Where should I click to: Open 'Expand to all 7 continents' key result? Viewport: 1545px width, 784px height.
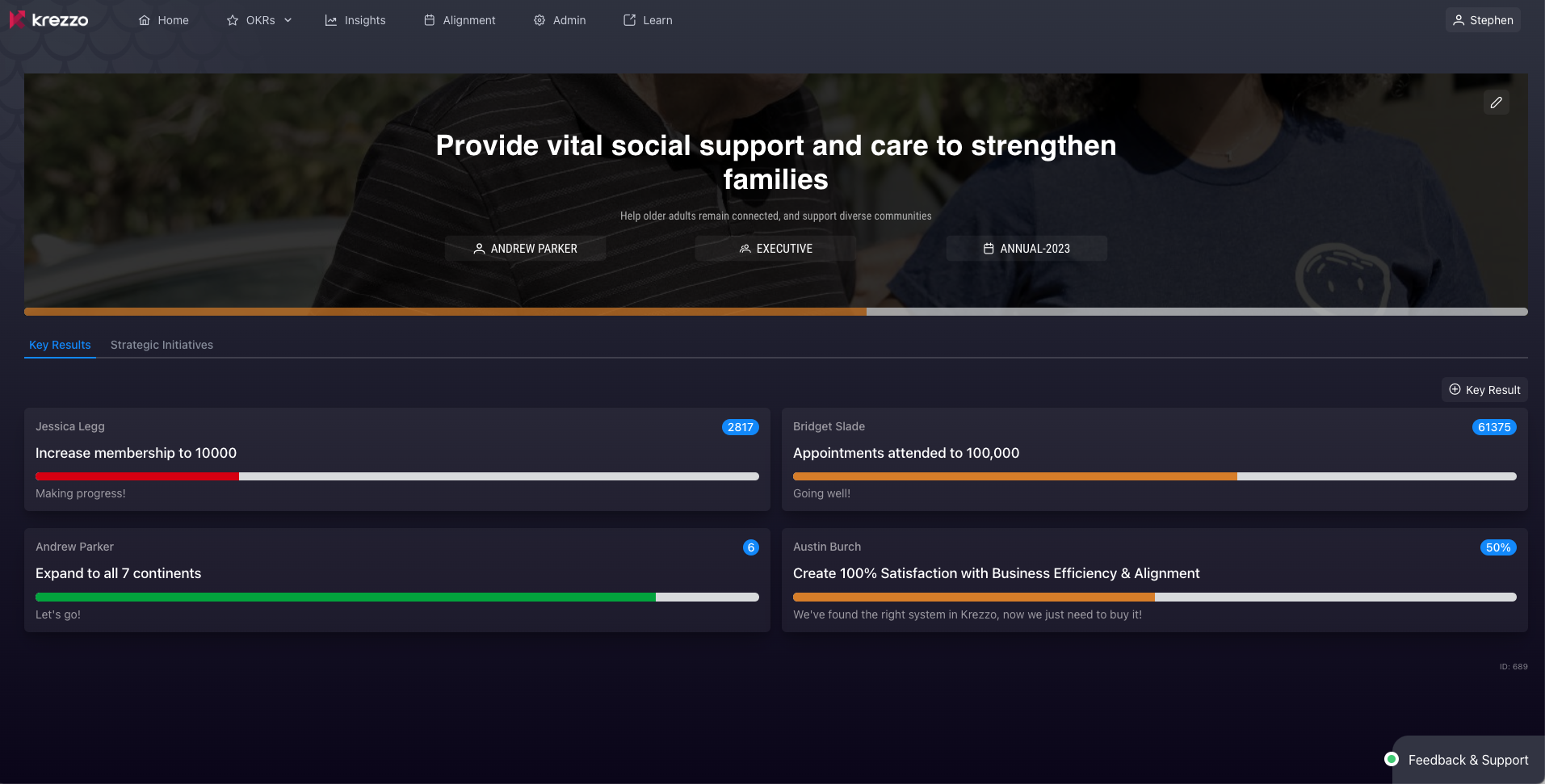tap(118, 573)
